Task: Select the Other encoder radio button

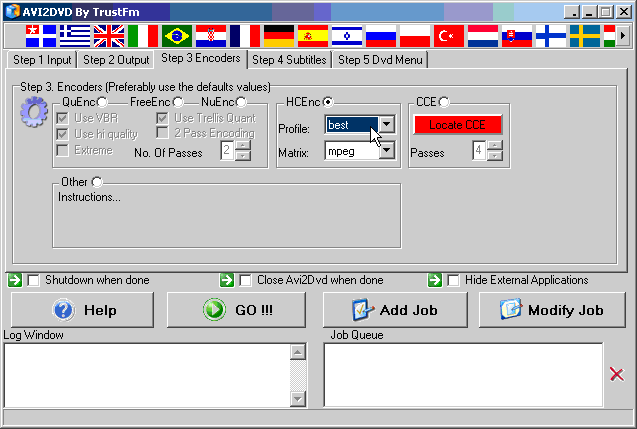Action: coord(97,182)
